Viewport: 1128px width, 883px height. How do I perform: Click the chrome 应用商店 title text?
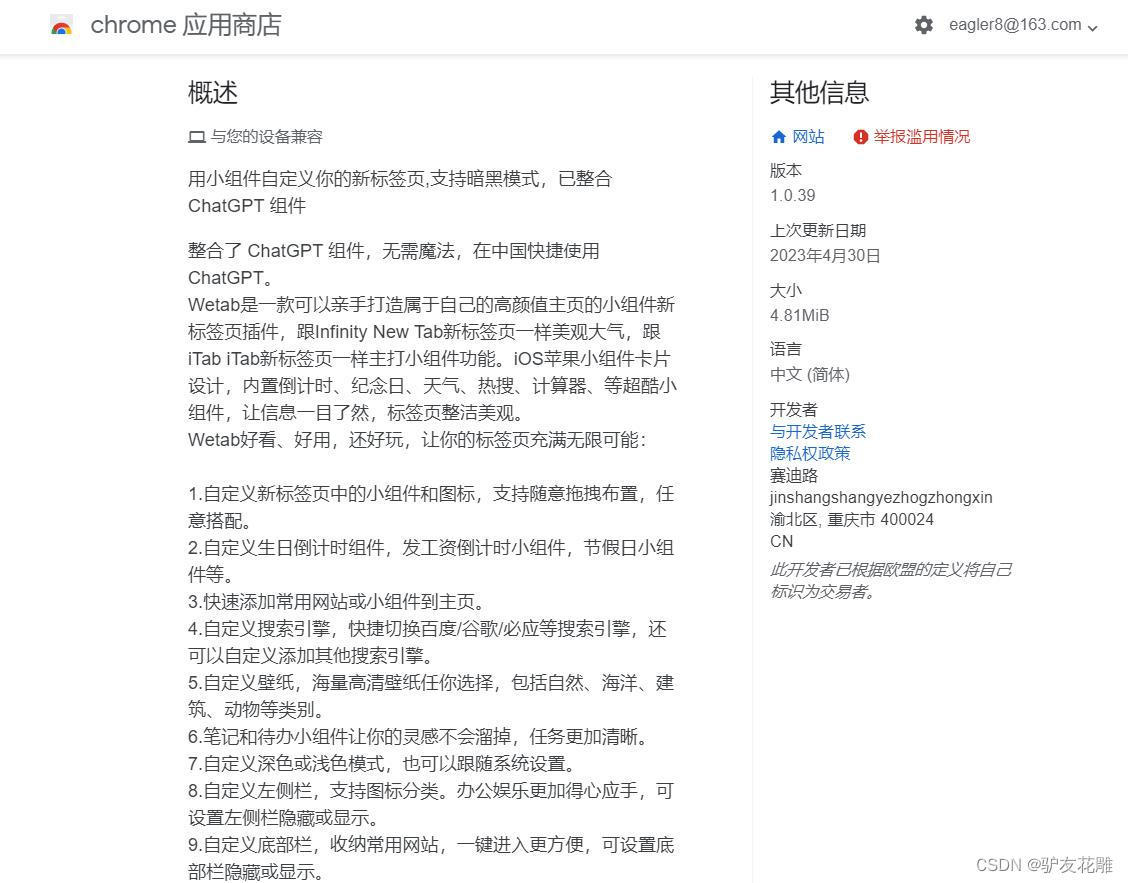[186, 25]
